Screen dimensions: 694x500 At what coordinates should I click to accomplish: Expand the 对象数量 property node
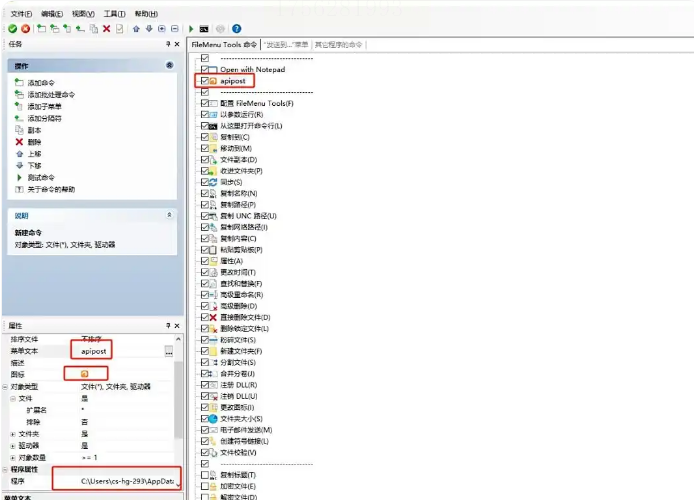pos(13,458)
